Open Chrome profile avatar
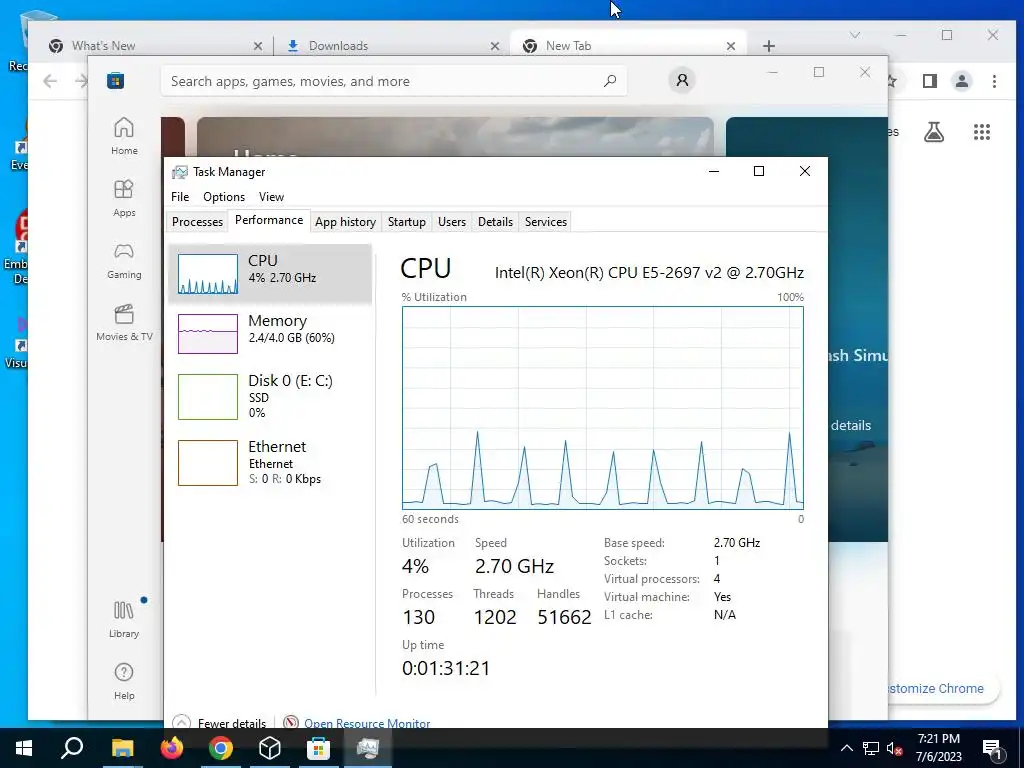This screenshot has width=1024, height=768. [x=961, y=81]
